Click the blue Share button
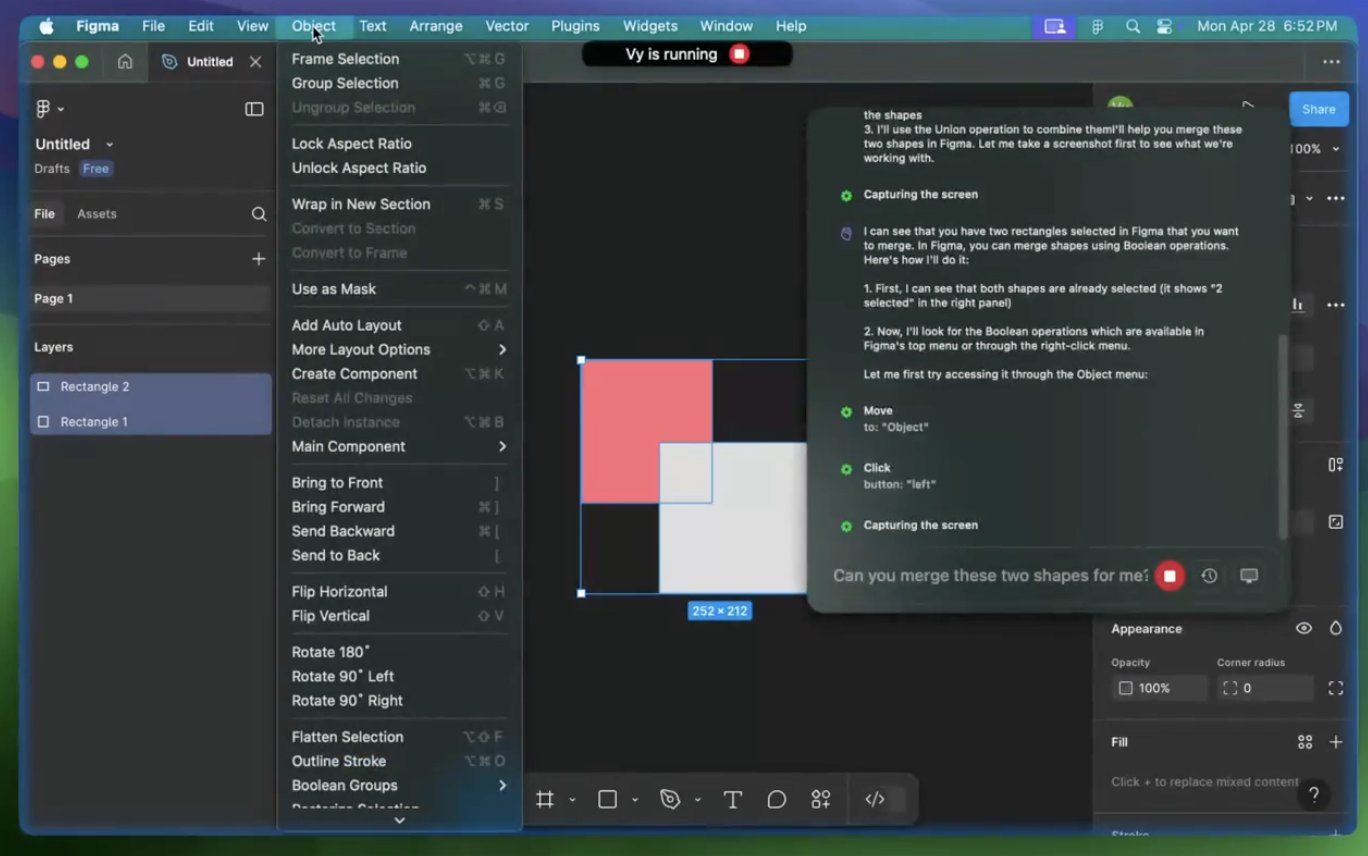The width and height of the screenshot is (1368, 856). [1318, 109]
